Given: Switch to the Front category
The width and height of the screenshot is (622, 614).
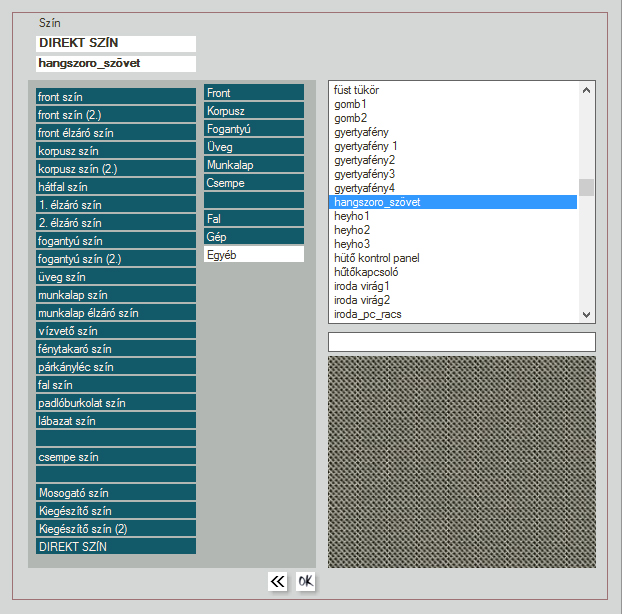Looking at the screenshot, I should click(254, 92).
